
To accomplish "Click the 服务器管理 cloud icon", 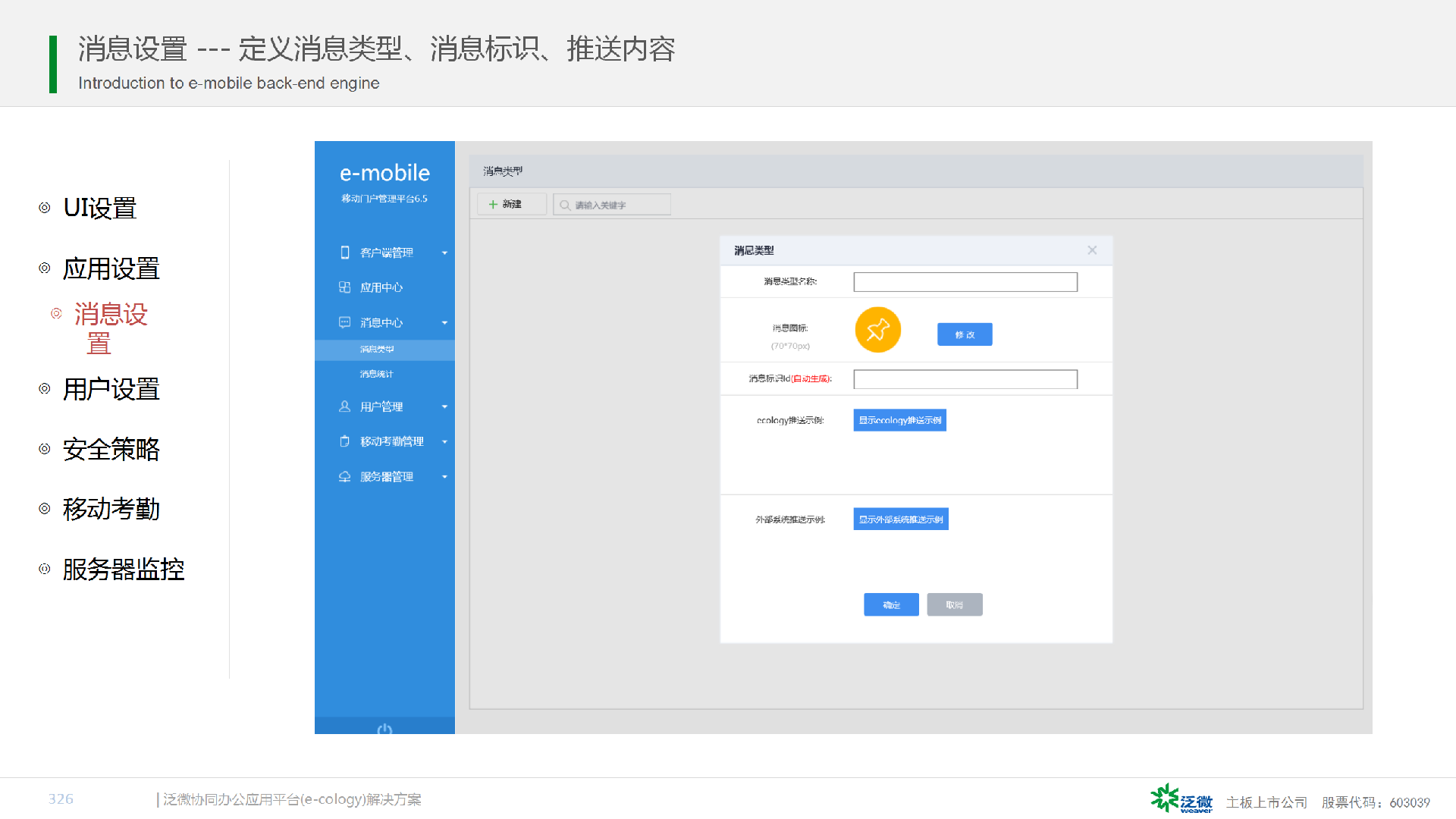I will [344, 476].
